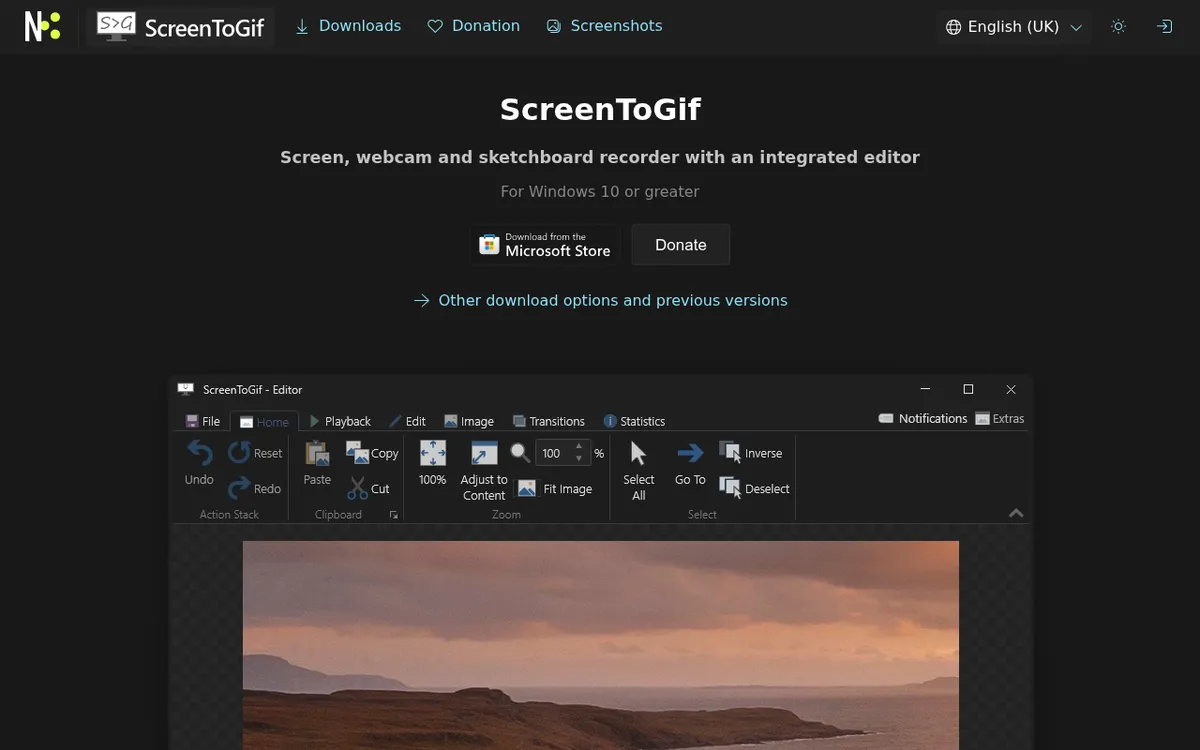Screen dimensions: 1200x750
Task: Click the picture icon beside Screenshots
Action: 554,27
